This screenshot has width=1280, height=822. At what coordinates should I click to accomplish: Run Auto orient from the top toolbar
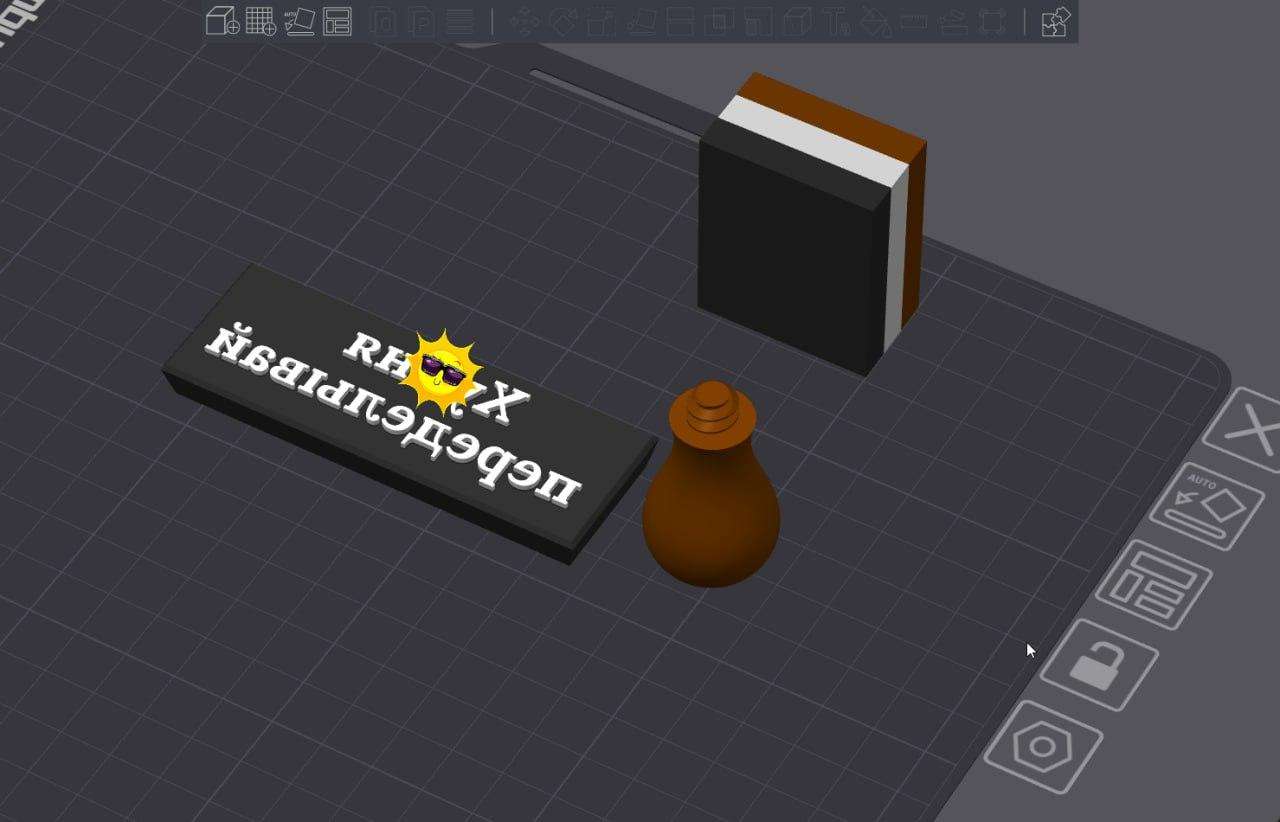[x=299, y=21]
